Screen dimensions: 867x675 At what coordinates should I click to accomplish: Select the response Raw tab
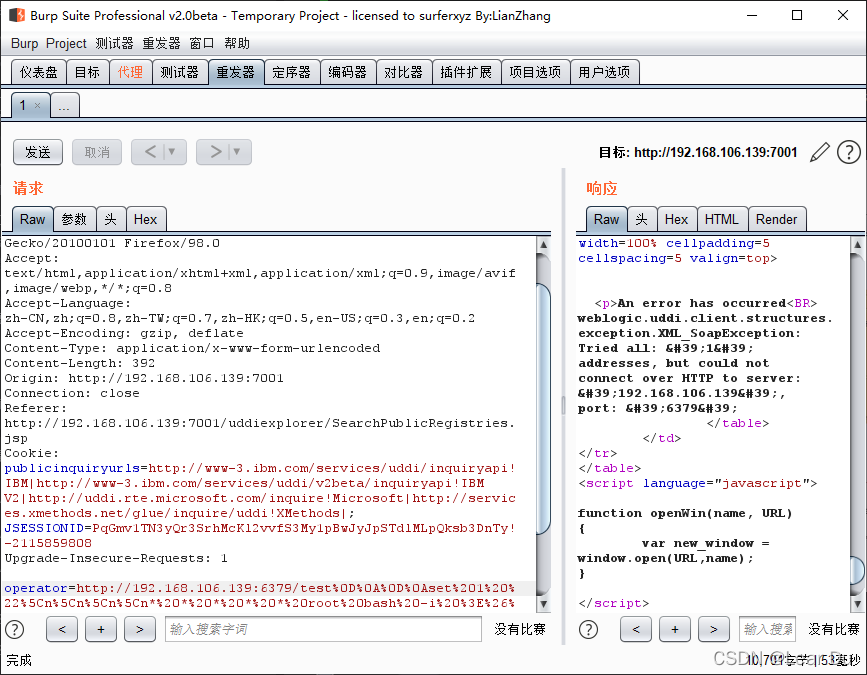coord(607,219)
